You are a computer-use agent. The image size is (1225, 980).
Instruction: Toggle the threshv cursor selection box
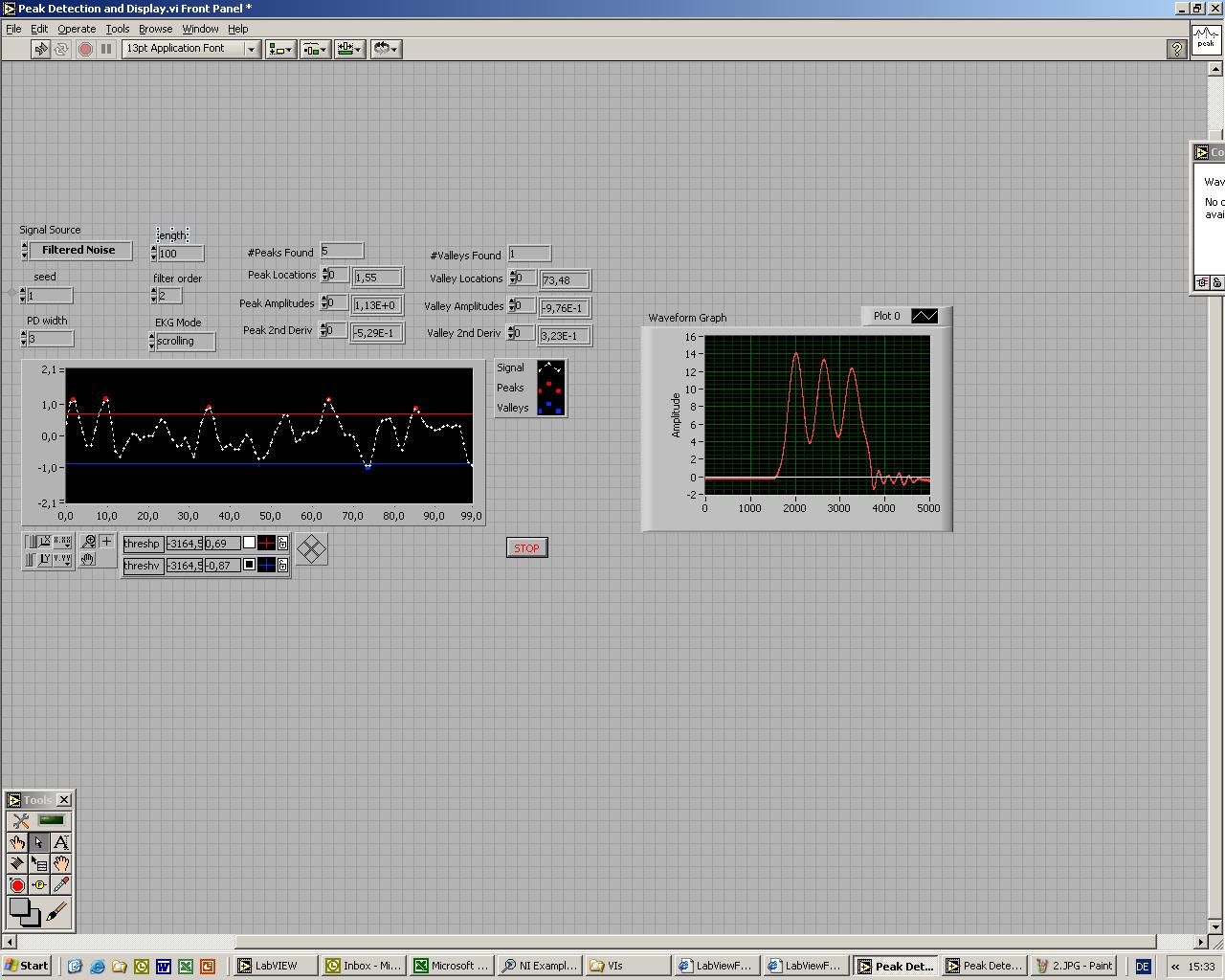249,565
